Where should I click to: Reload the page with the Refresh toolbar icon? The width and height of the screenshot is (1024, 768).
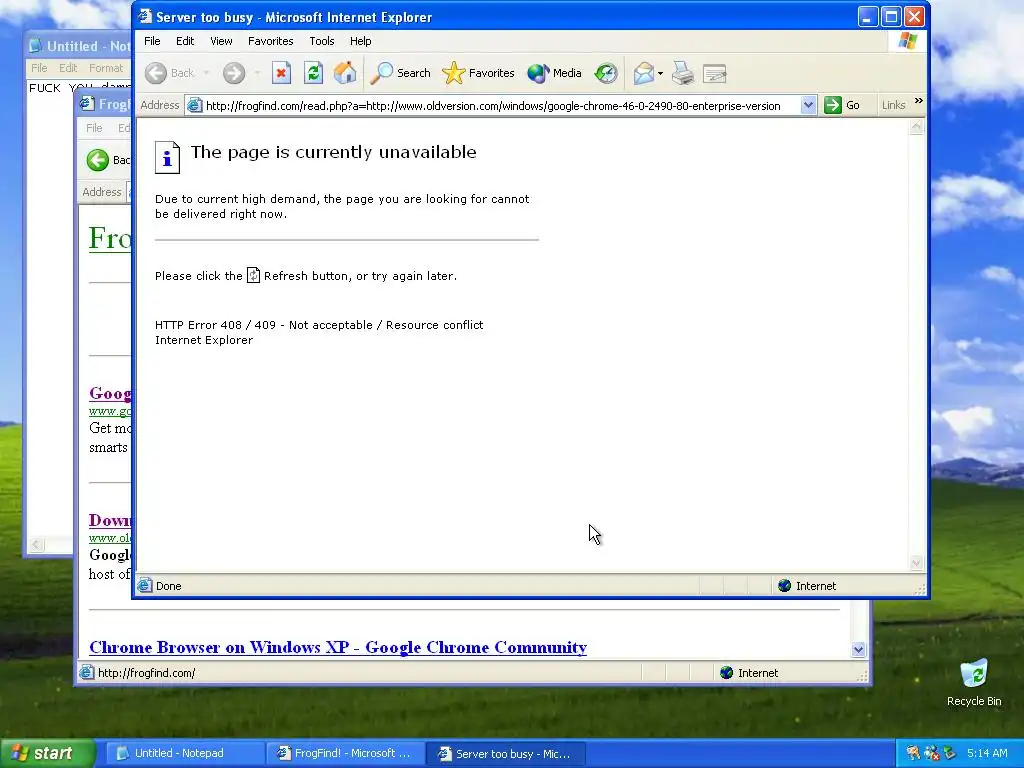pyautogui.click(x=313, y=72)
